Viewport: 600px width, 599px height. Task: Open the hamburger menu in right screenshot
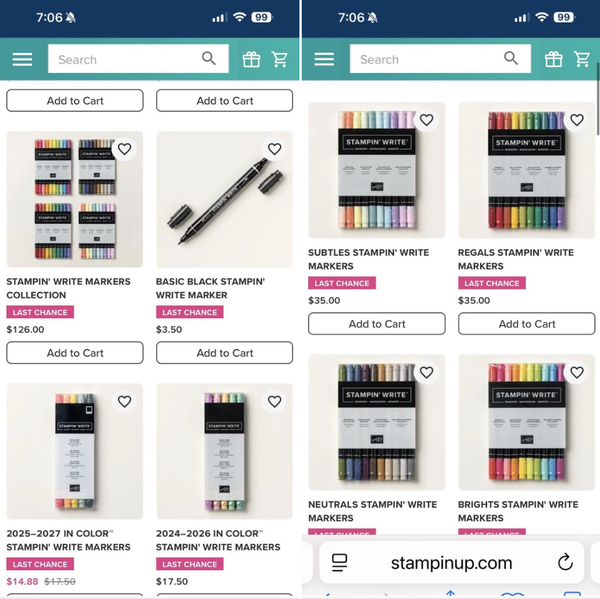coord(324,60)
